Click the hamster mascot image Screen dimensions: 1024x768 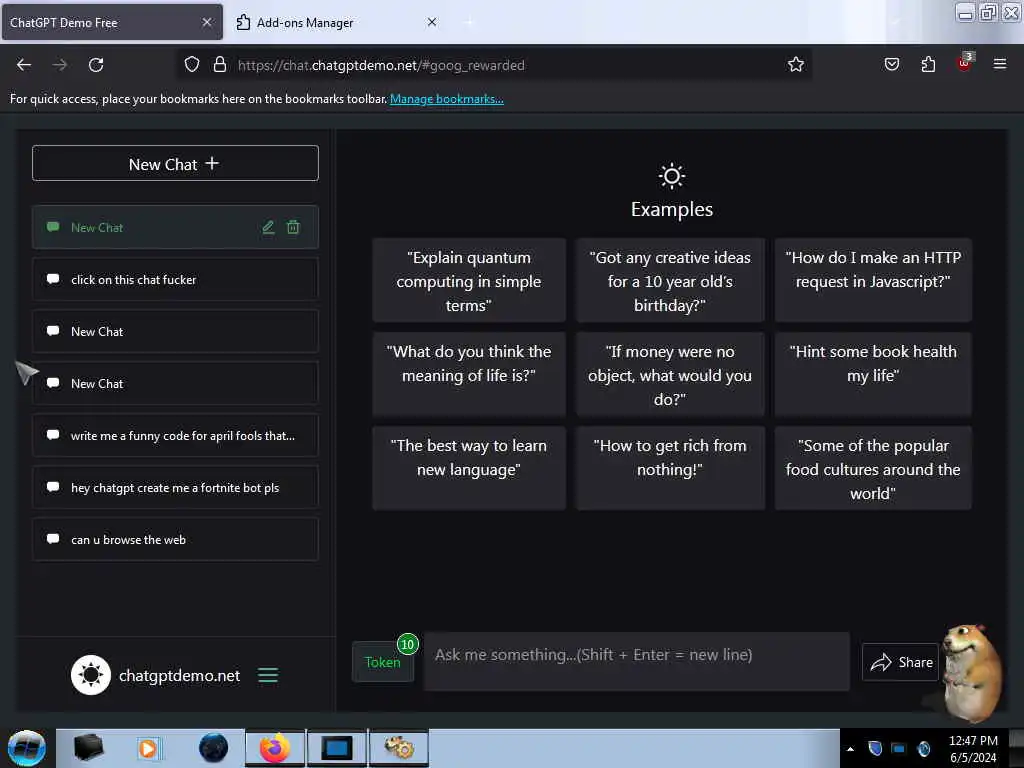tap(972, 673)
